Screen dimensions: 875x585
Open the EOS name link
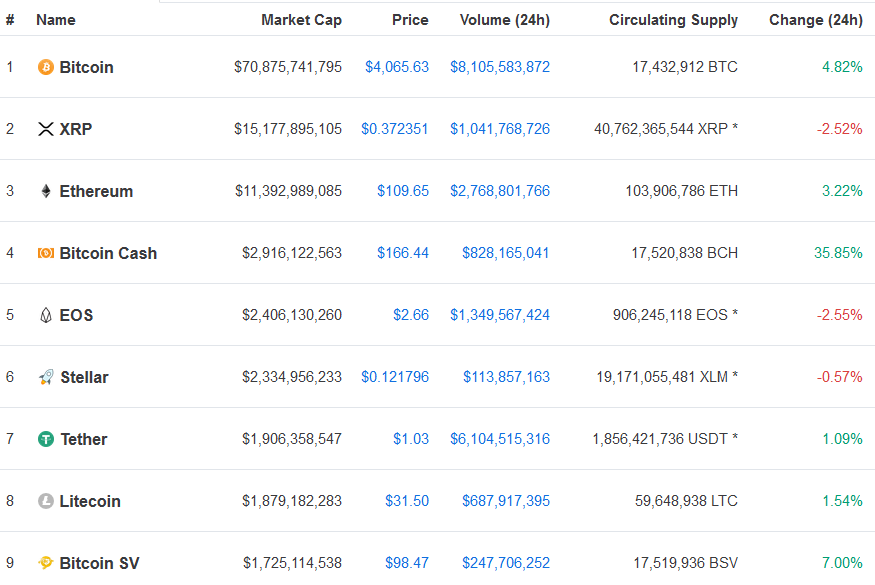76,315
